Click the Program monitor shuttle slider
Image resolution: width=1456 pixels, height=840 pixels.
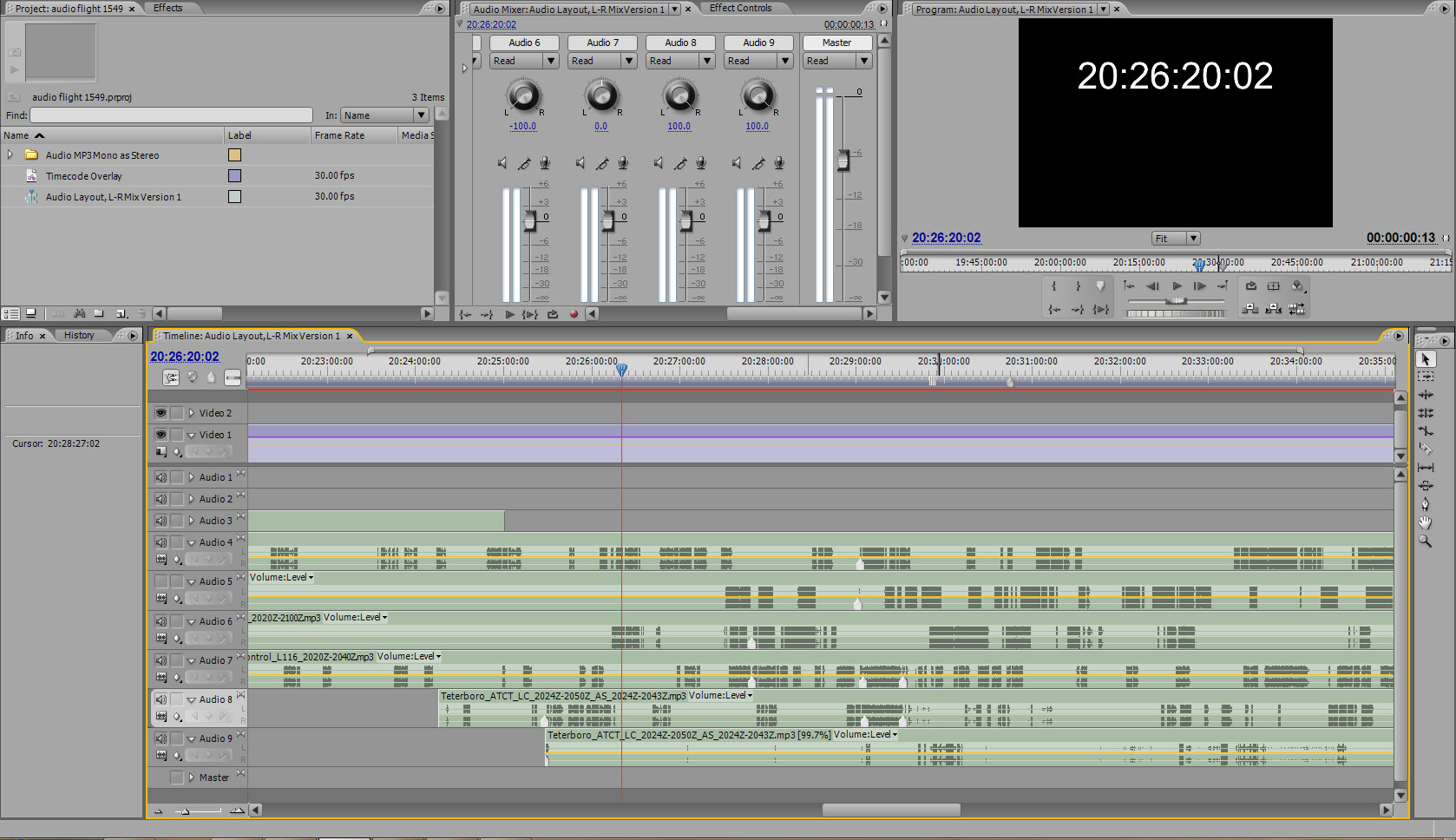pyautogui.click(x=1175, y=300)
